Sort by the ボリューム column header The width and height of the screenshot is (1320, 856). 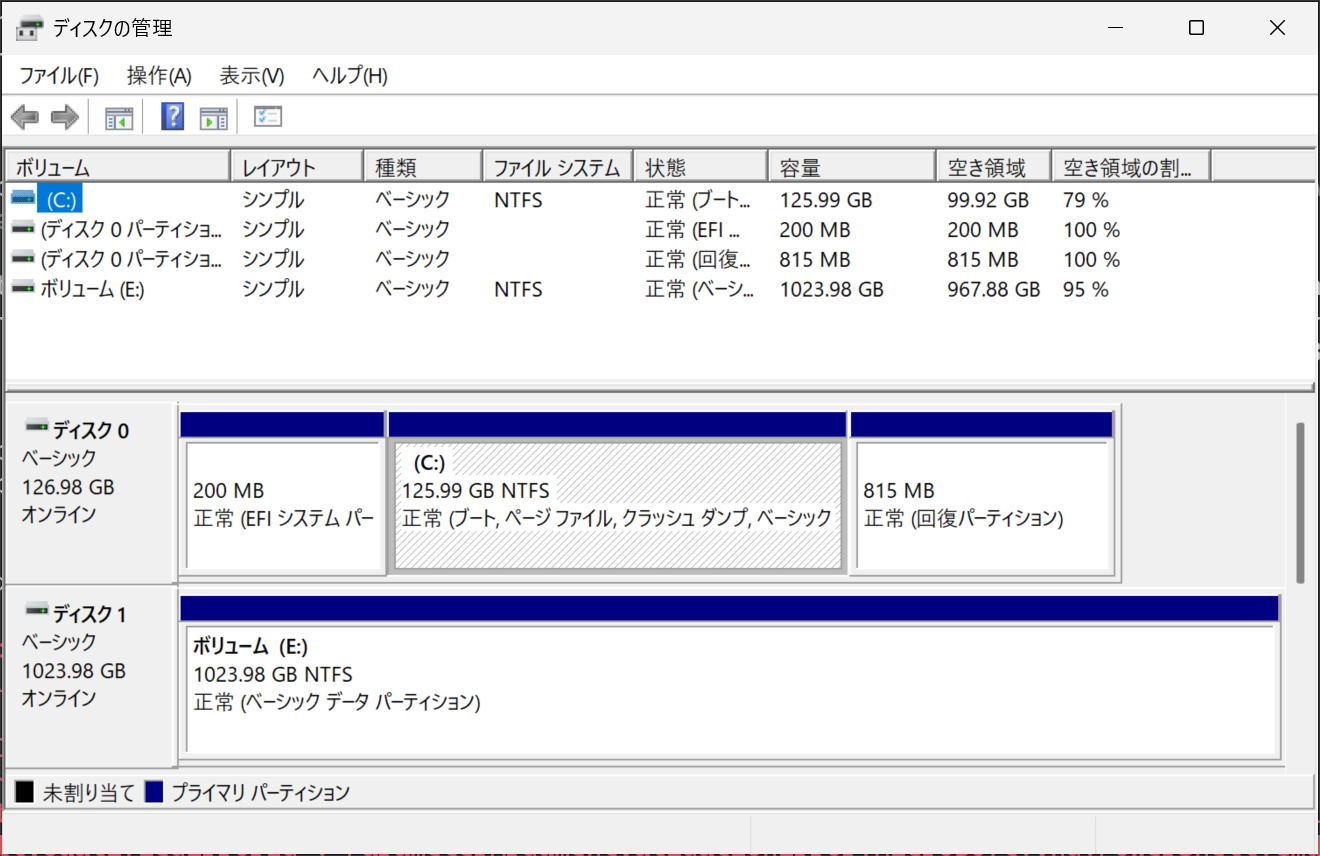[x=118, y=167]
